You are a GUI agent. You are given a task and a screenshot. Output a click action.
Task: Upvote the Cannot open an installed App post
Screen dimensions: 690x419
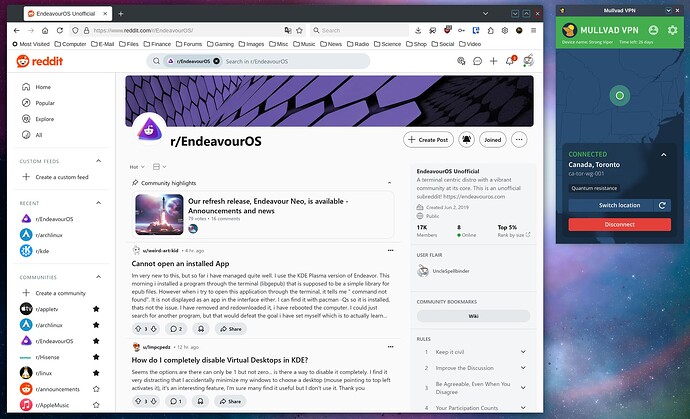(138, 329)
